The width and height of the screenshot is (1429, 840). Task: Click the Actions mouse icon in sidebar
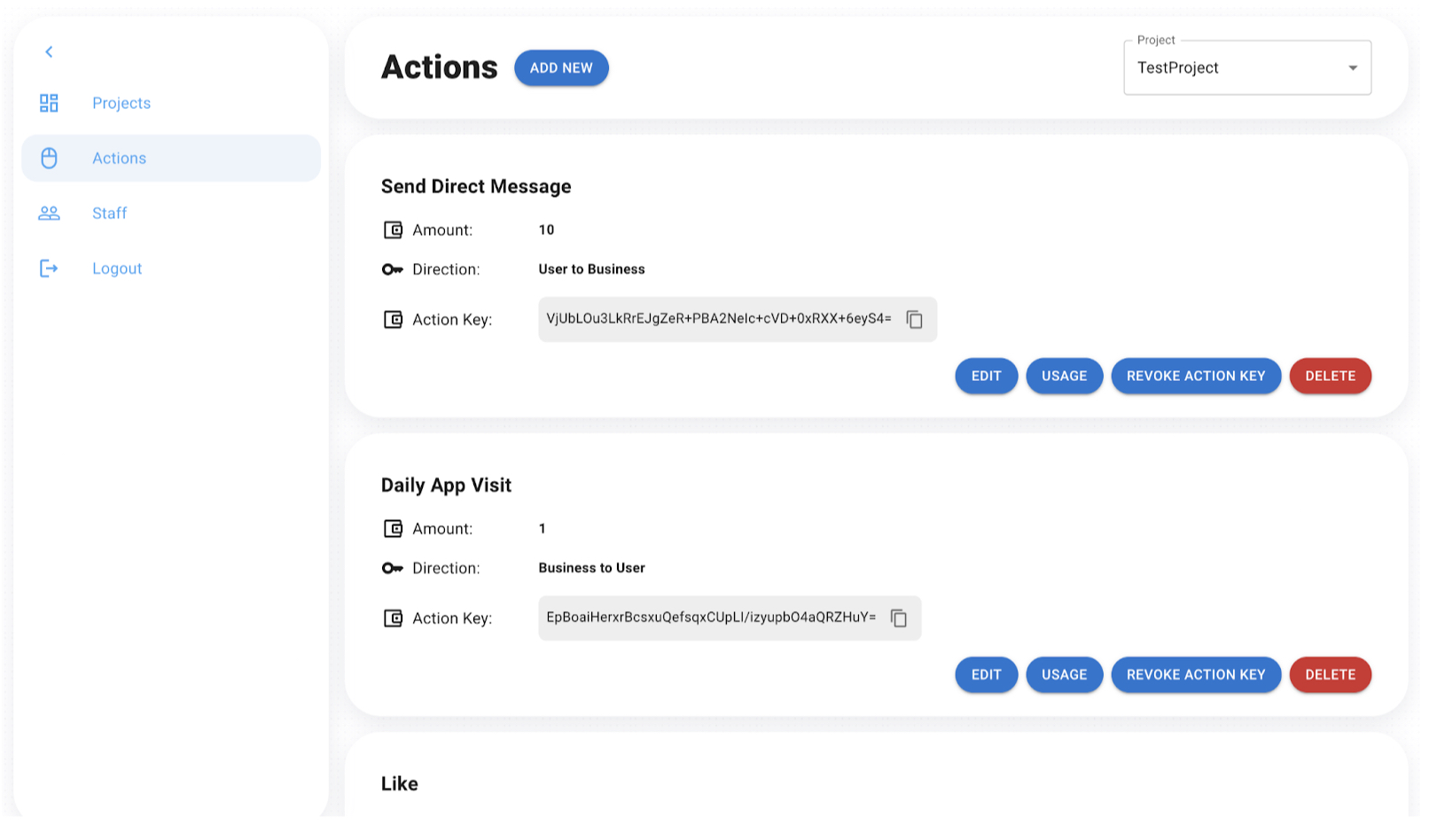tap(49, 159)
